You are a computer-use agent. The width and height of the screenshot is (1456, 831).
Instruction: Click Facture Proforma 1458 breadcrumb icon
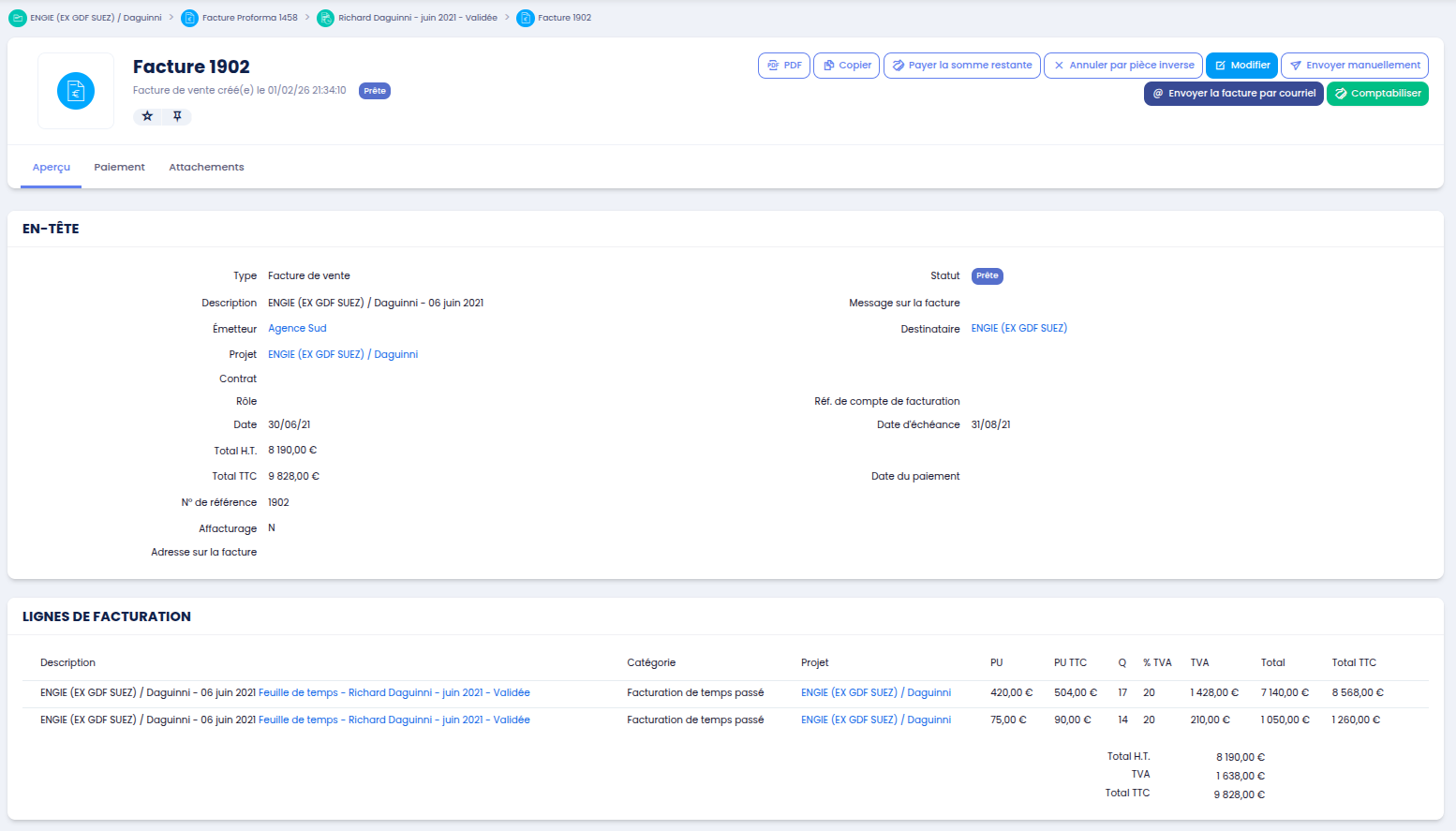(x=189, y=18)
